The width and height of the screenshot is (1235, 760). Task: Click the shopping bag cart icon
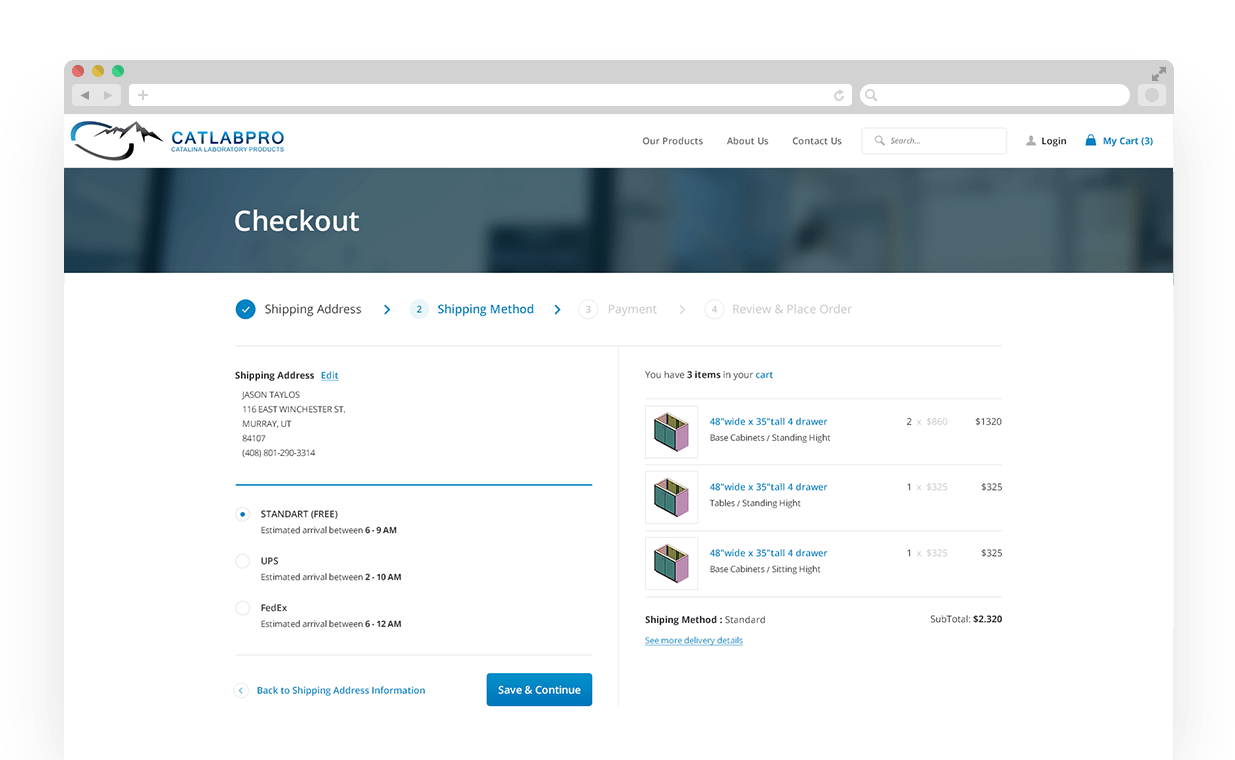[x=1090, y=141]
